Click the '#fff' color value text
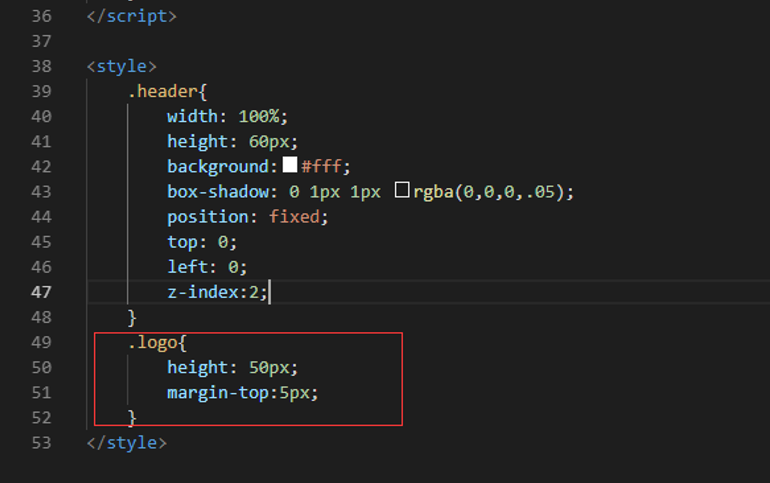Viewport: 770px width, 483px height. pos(321,166)
